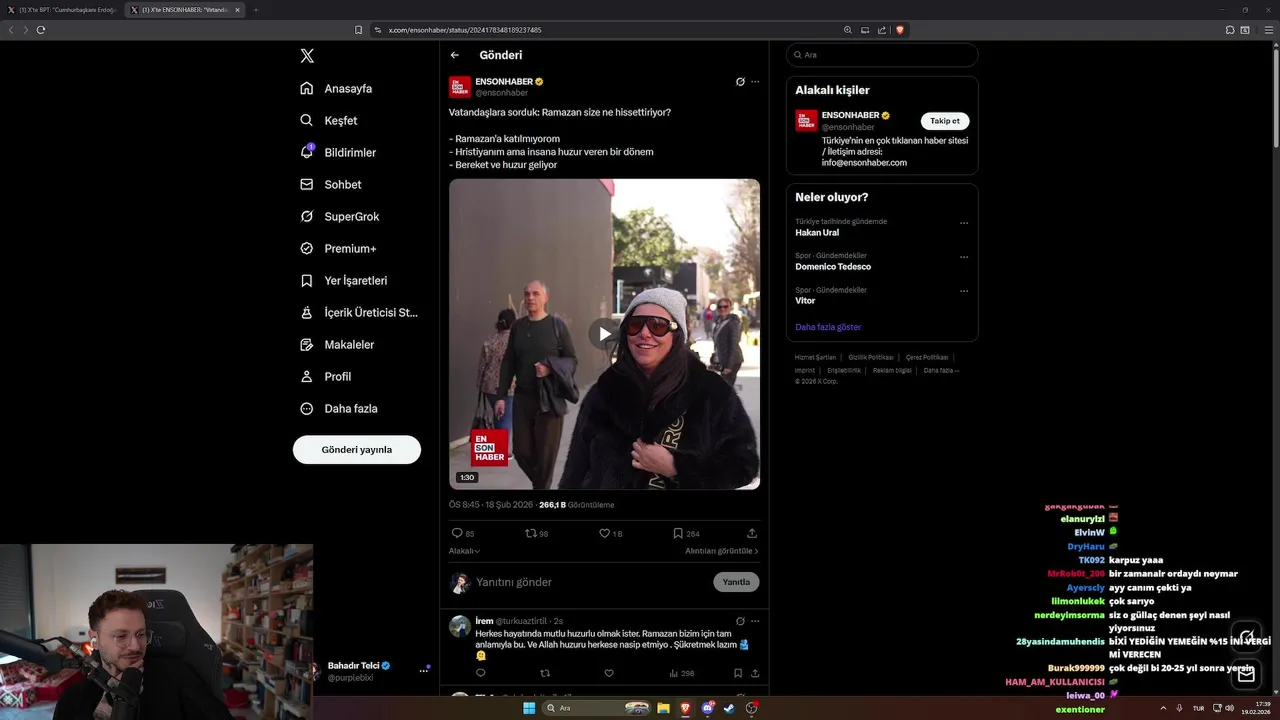Bookmark the ENSONHABER post (264)
Viewport: 1280px width, 720px height.
pos(686,533)
